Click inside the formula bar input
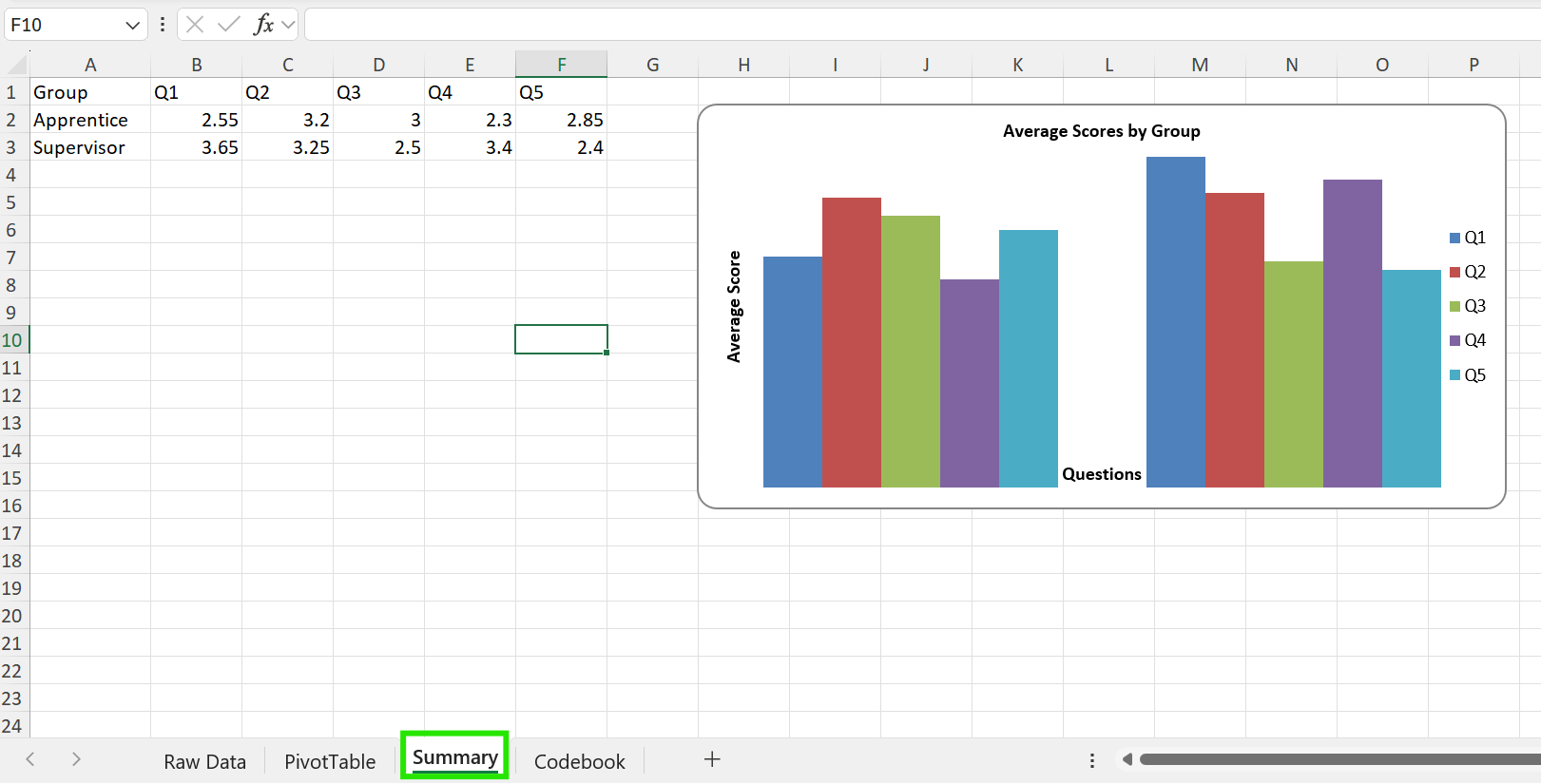This screenshot has width=1541, height=784. (922, 25)
